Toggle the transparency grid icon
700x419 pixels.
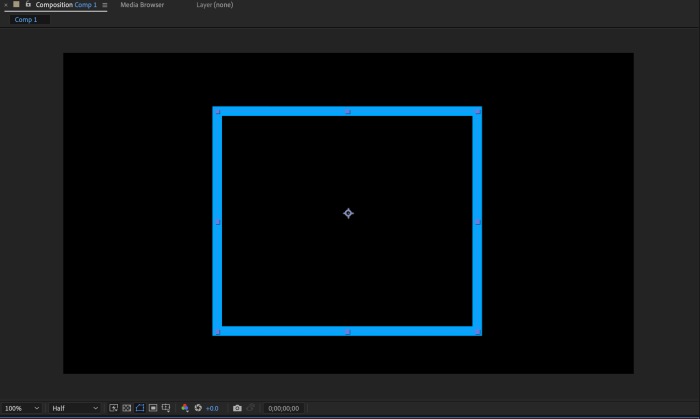[x=127, y=408]
